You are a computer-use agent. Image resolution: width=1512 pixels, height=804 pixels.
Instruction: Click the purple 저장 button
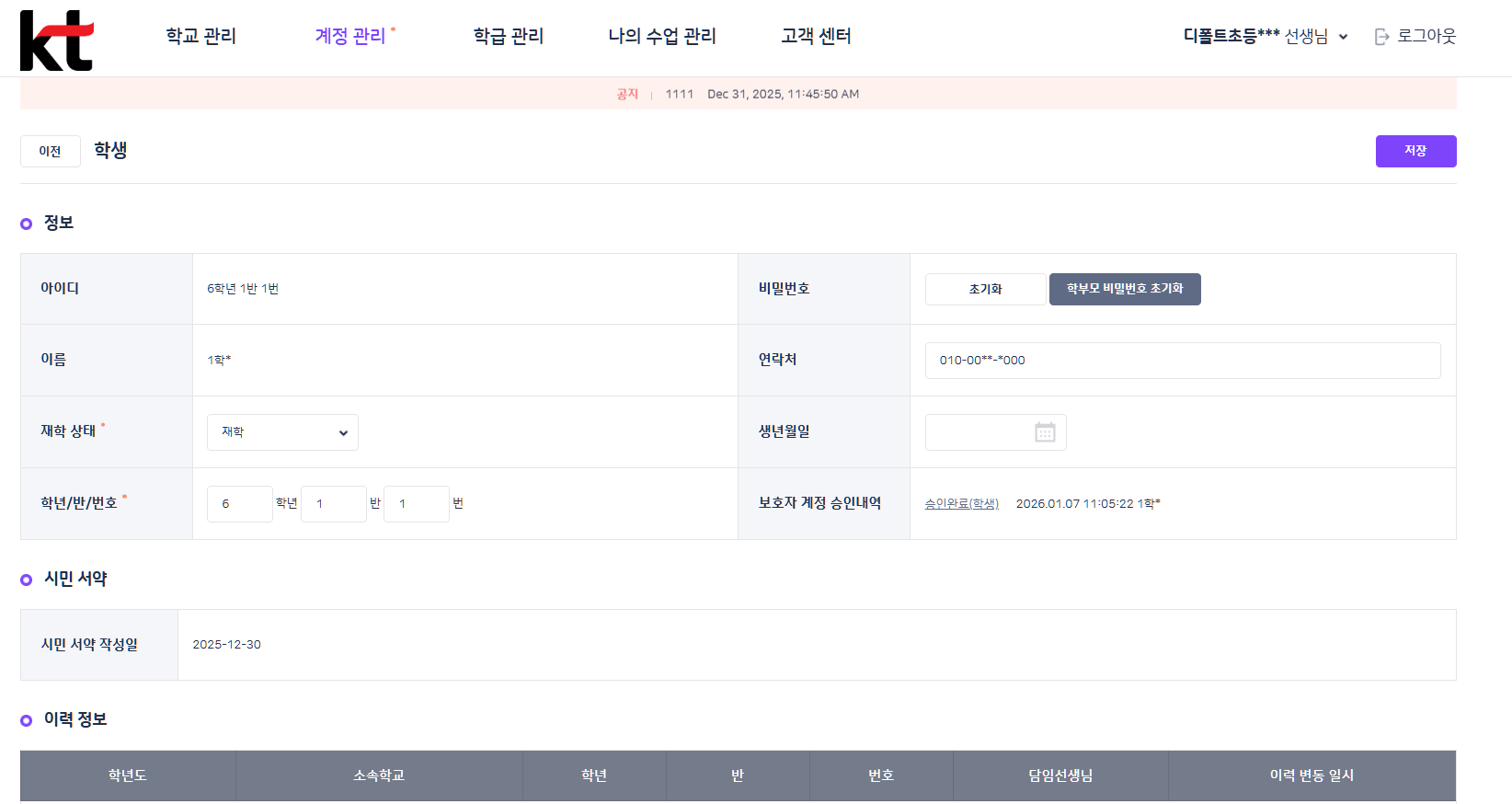coord(1415,151)
